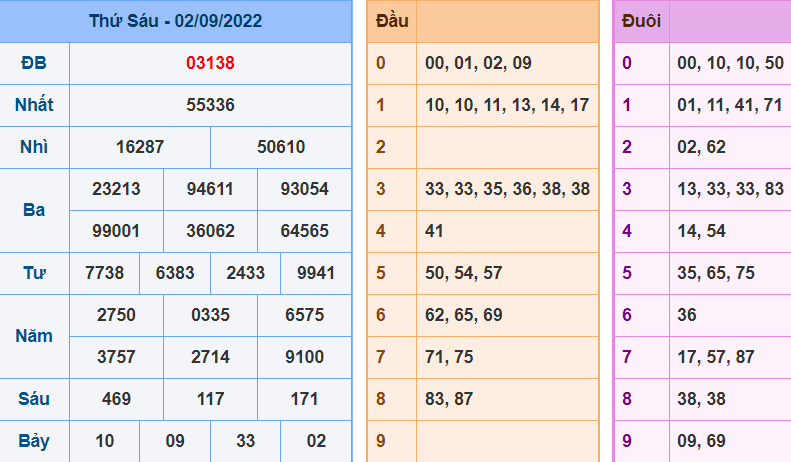Viewport: 791px width, 462px height.
Task: Click Bảy prize number 09
Action: click(x=175, y=441)
